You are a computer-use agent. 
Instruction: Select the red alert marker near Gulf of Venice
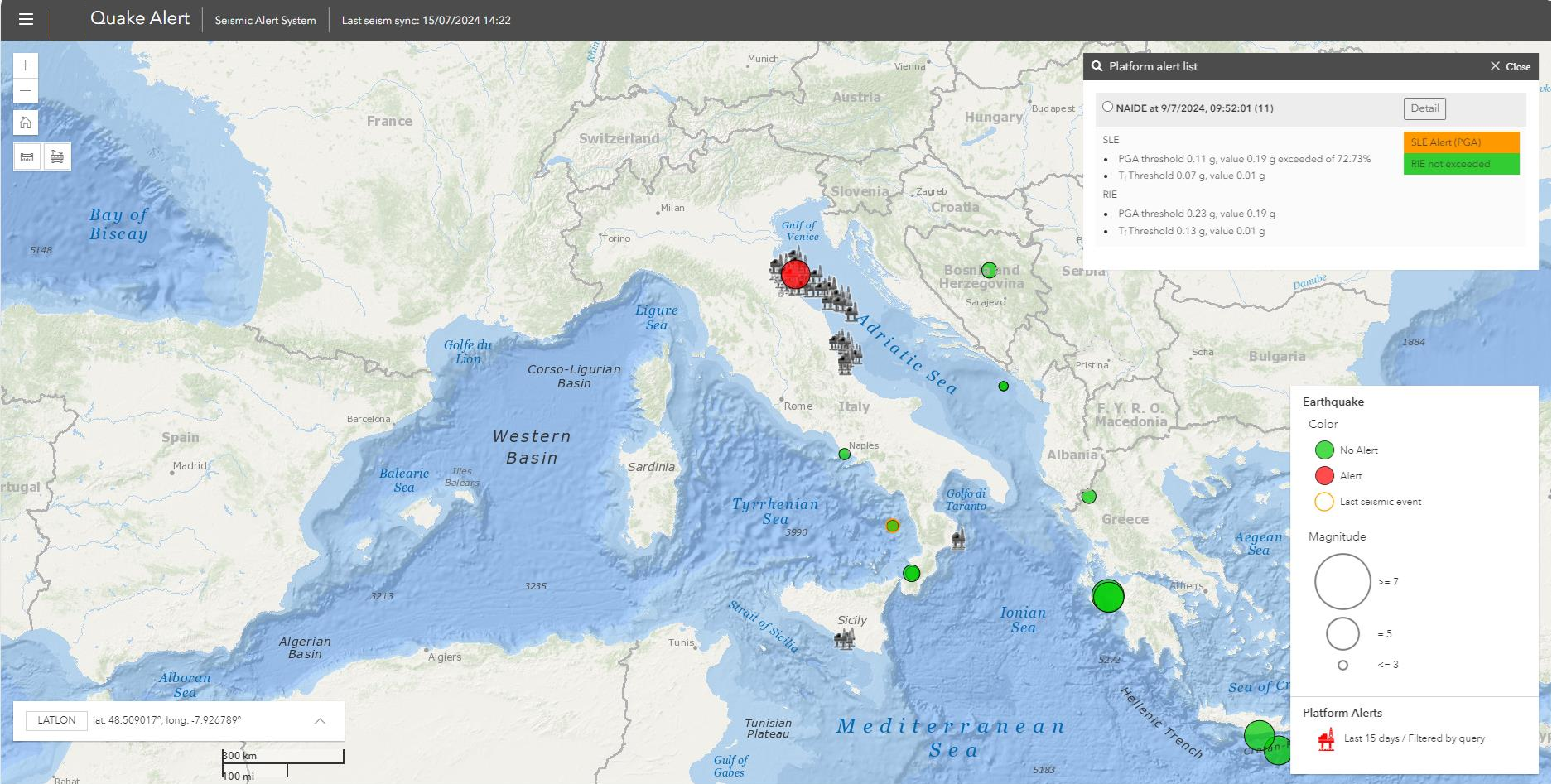794,276
